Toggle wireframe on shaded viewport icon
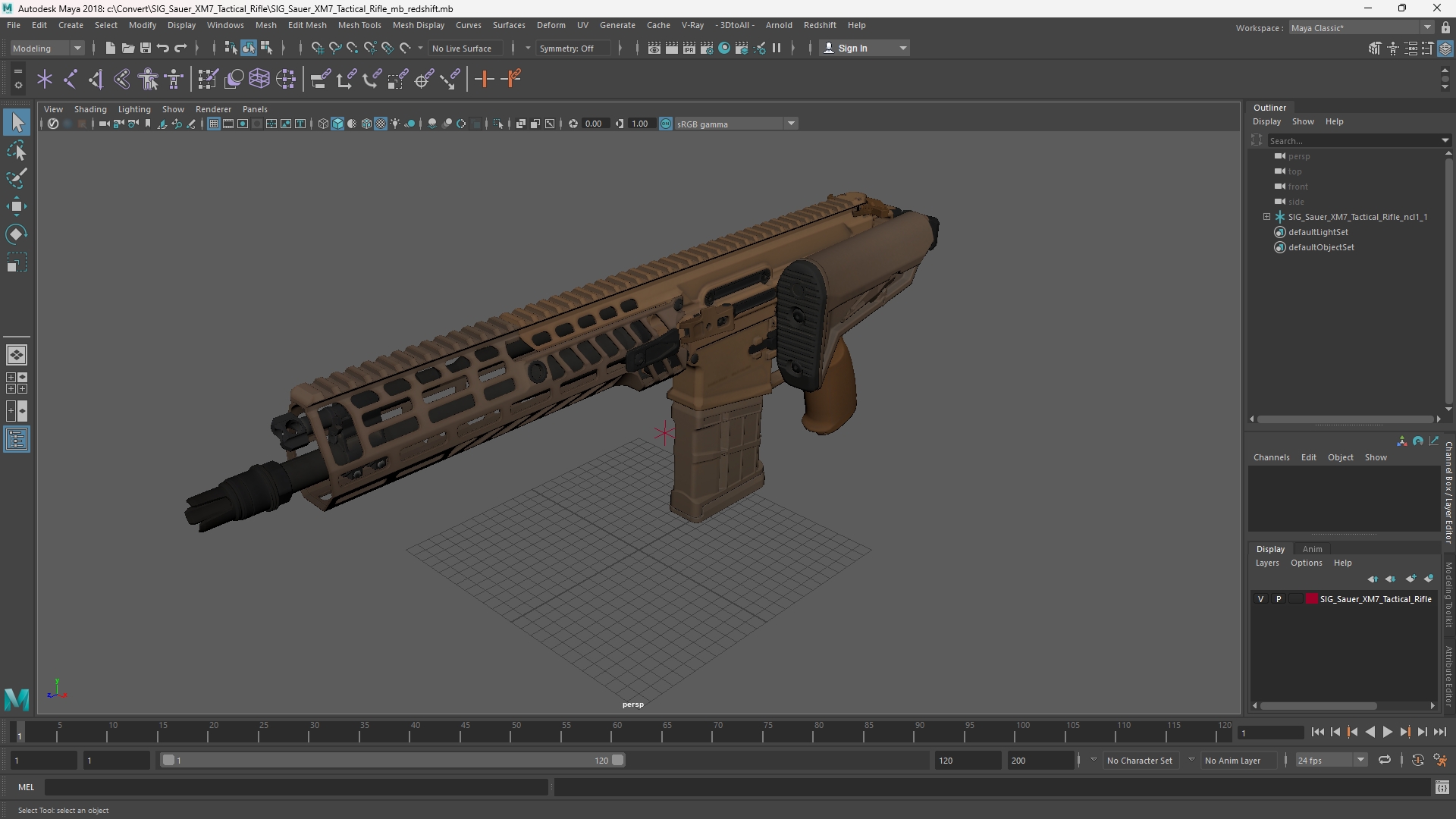The image size is (1456, 819). (366, 124)
